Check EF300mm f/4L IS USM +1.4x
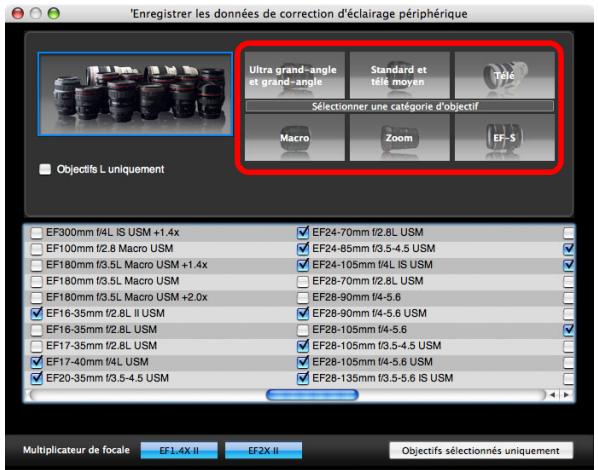 point(37,233)
